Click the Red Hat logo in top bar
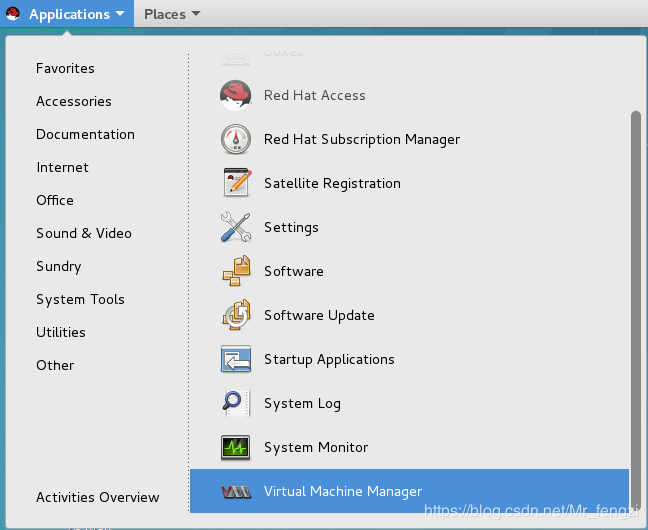This screenshot has width=648, height=530. (x=12, y=14)
